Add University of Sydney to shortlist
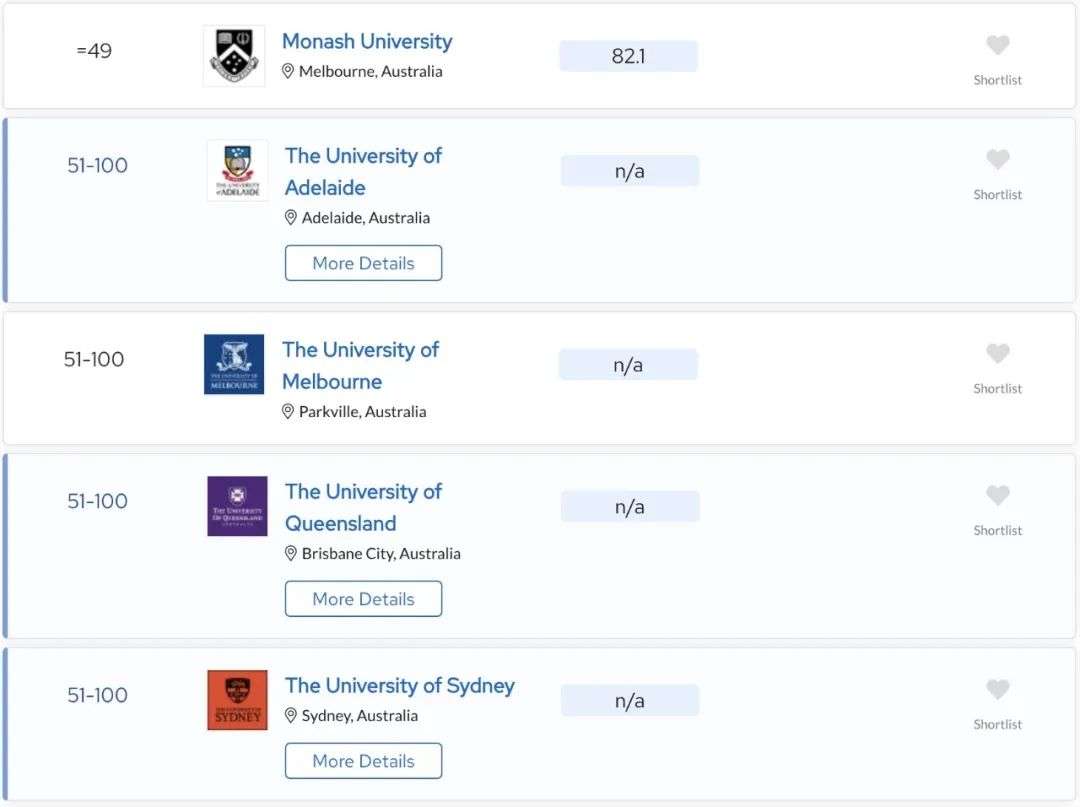This screenshot has height=807, width=1080. click(x=997, y=690)
